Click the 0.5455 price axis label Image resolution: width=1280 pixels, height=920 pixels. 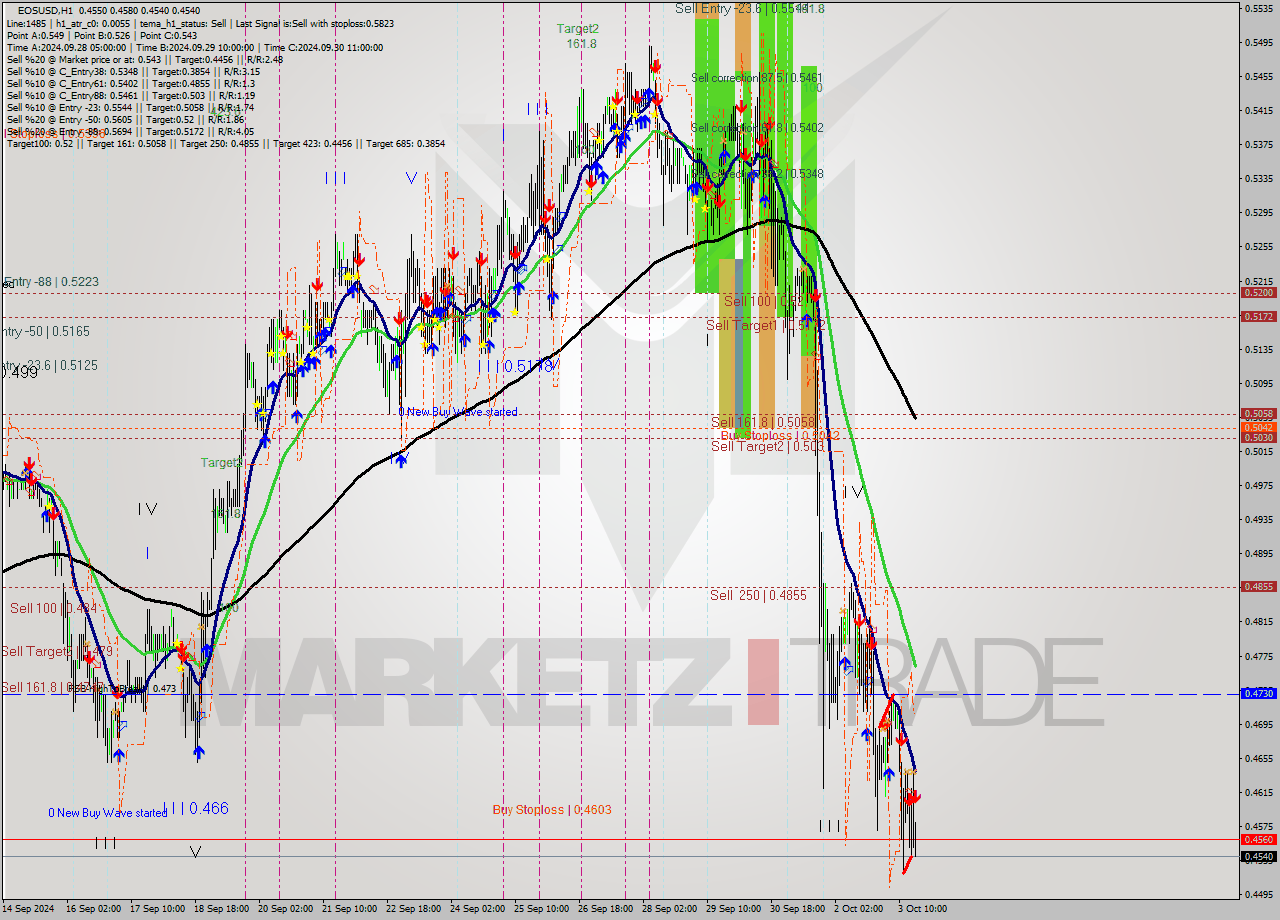coord(1258,76)
